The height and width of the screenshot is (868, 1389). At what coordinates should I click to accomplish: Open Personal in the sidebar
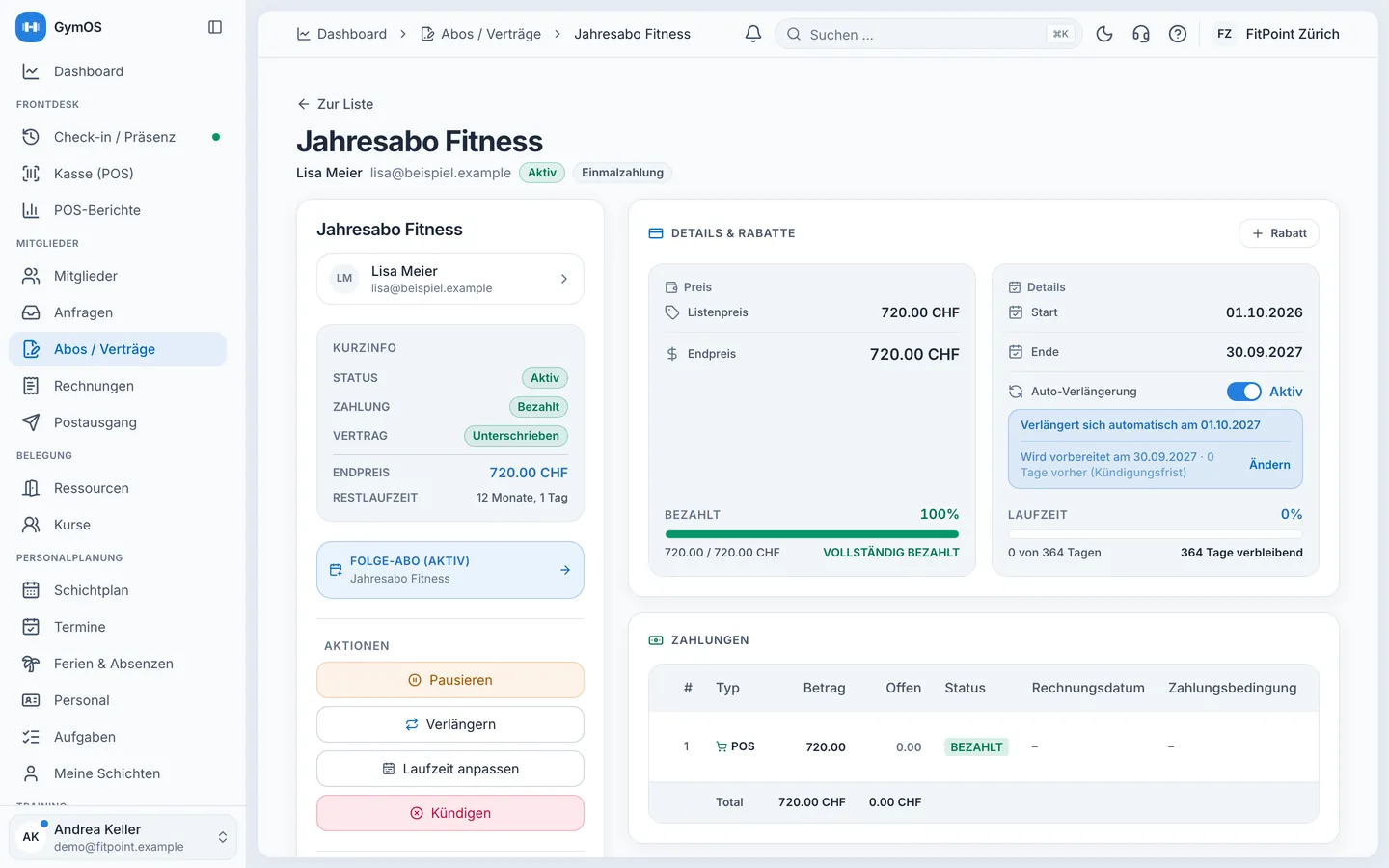(118, 700)
